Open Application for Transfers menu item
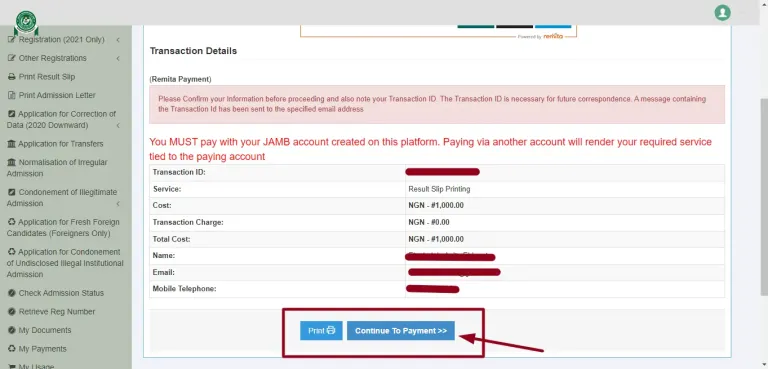This screenshot has width=768, height=369. coord(61,144)
